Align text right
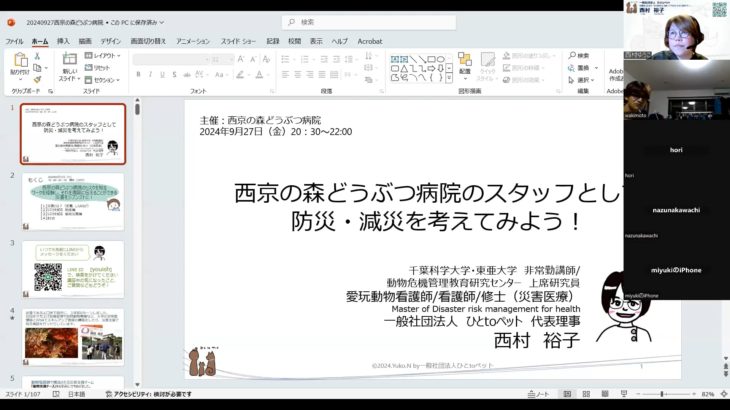 [x=310, y=74]
